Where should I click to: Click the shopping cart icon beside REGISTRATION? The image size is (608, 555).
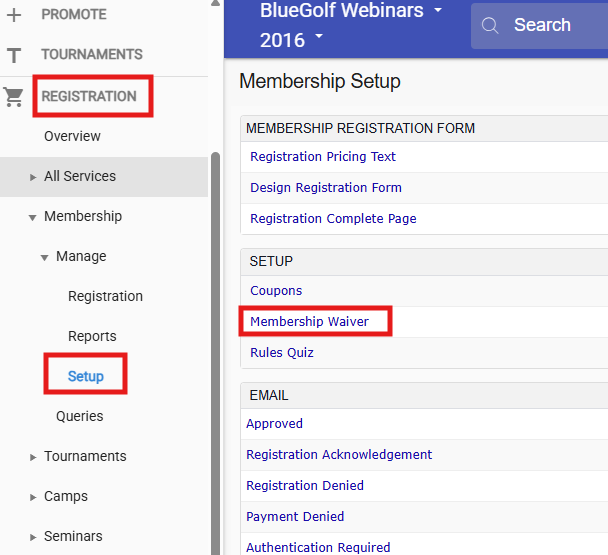[14, 97]
